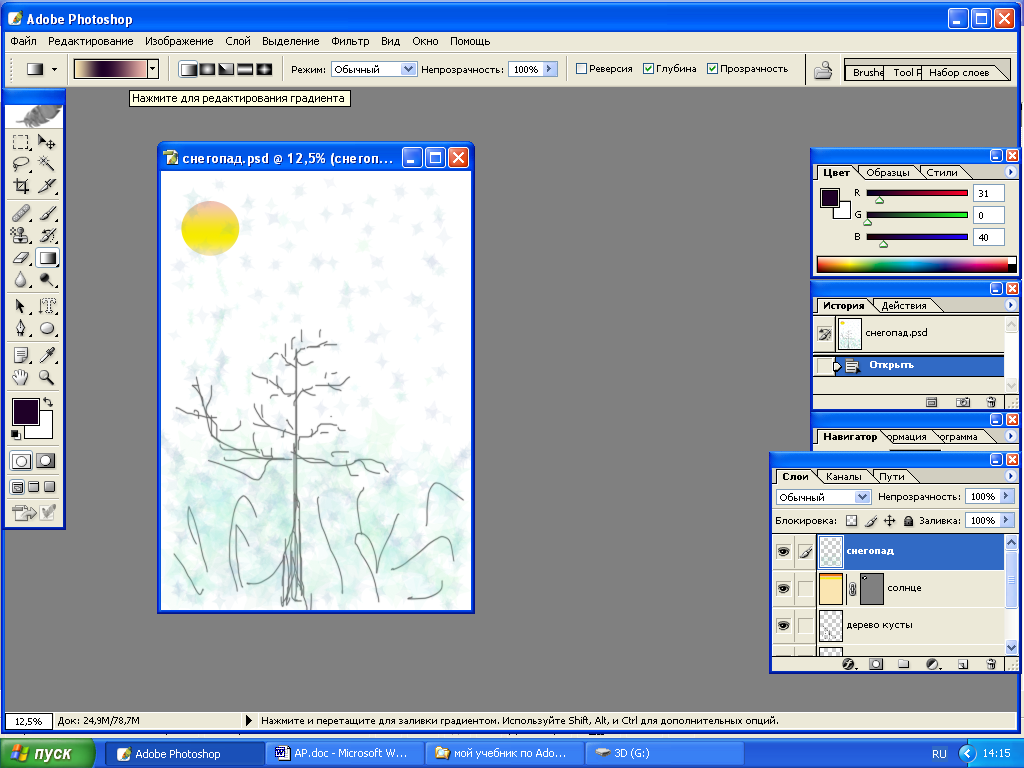Image resolution: width=1024 pixels, height=768 pixels.
Task: Switch to the Каналы tab
Action: pos(843,477)
